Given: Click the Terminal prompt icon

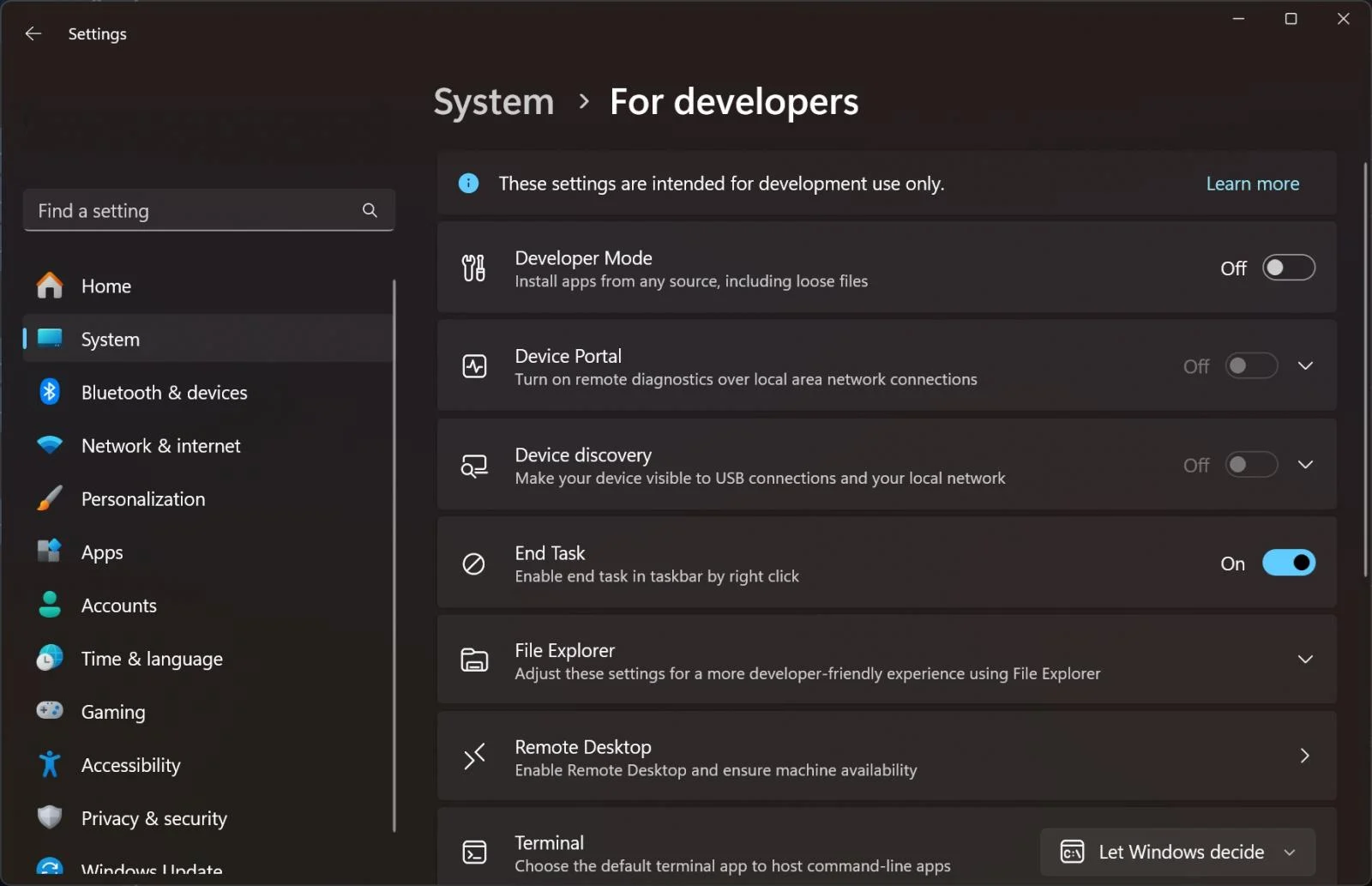Looking at the screenshot, I should (x=472, y=852).
